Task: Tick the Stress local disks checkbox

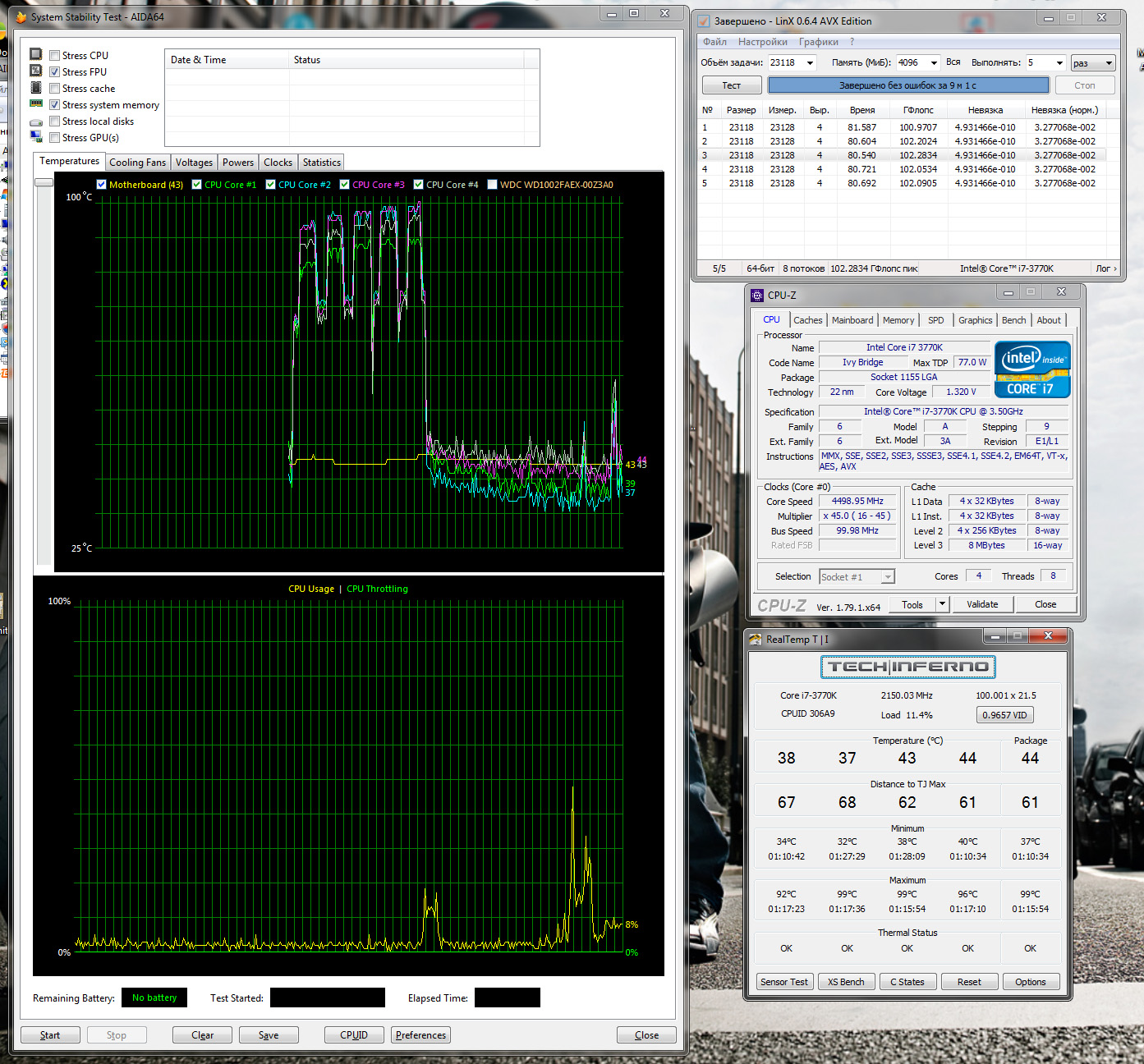Action: coord(54,121)
